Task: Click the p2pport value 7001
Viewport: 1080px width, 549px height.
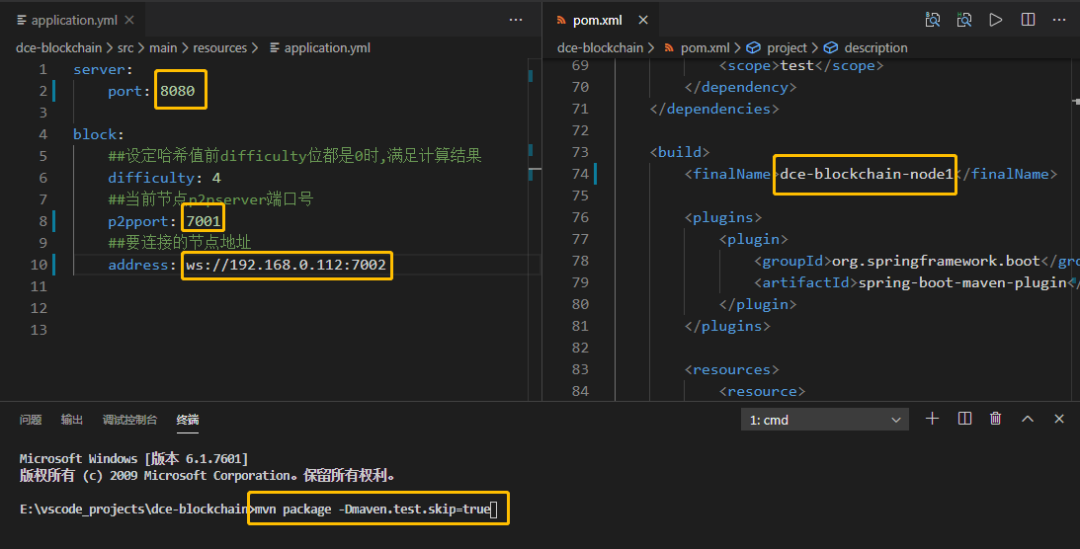Action: [x=203, y=221]
